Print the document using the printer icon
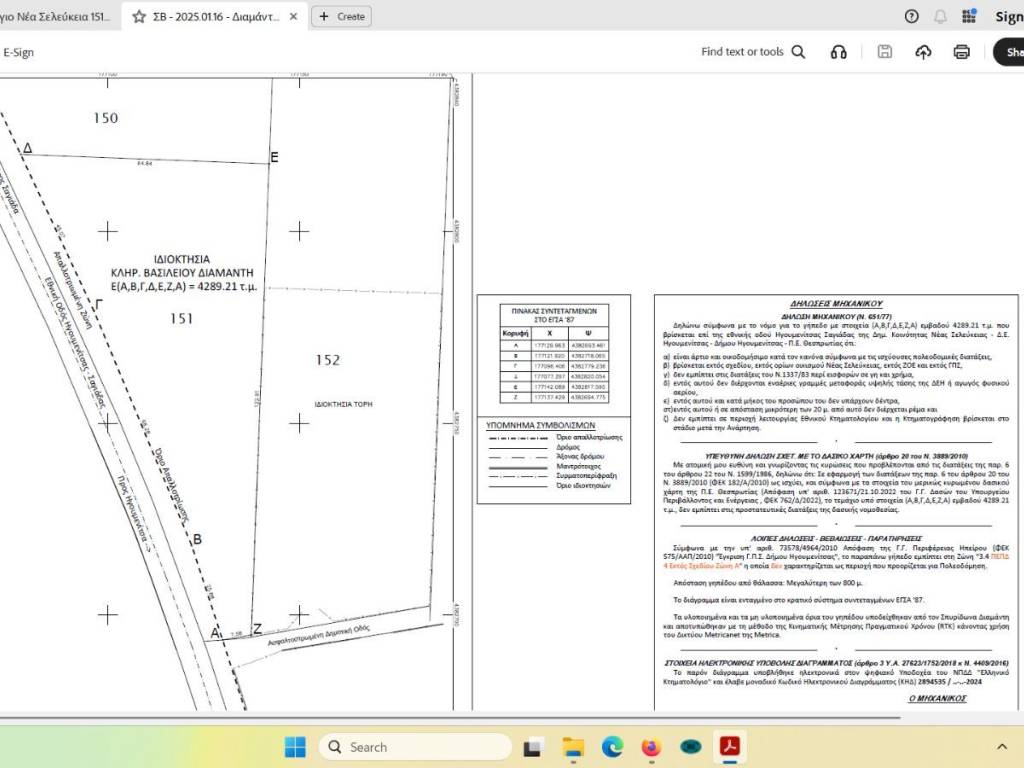The width and height of the screenshot is (1024, 768). click(x=962, y=52)
